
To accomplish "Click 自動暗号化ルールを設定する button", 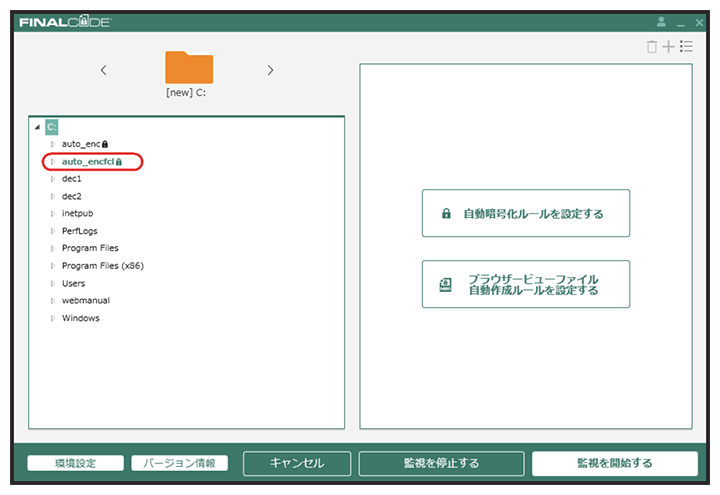I will coord(526,213).
